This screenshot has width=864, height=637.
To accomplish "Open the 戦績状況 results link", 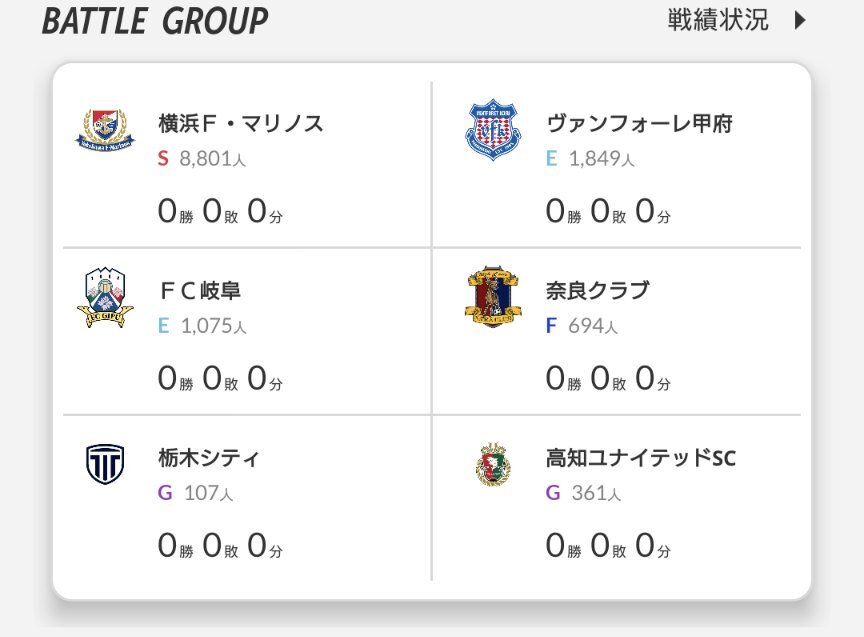I will 717,20.
